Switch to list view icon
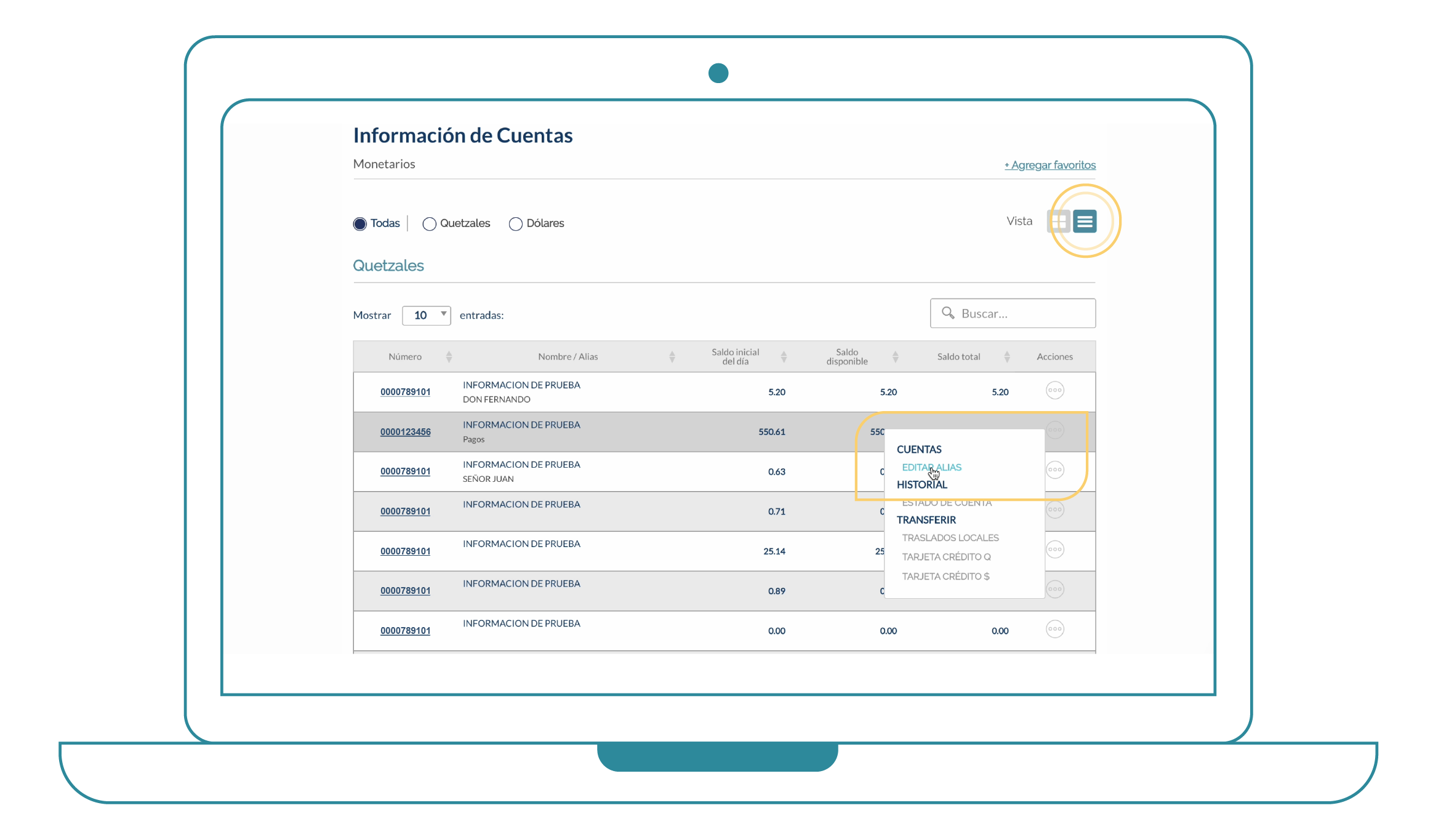The image size is (1441, 840). click(1085, 222)
